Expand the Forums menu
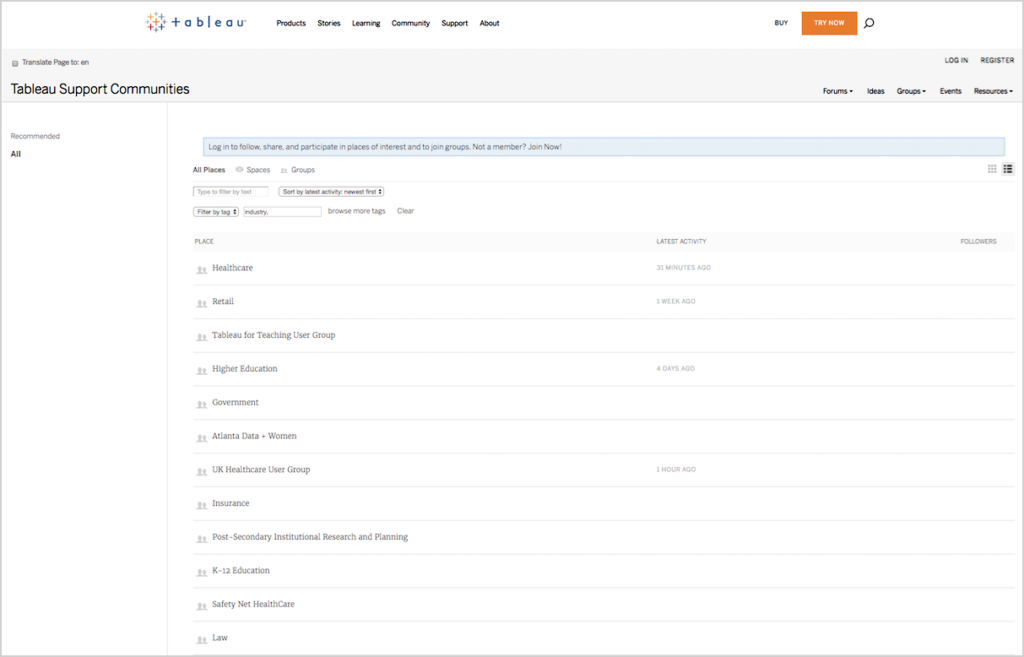This screenshot has height=657, width=1024. click(x=837, y=91)
